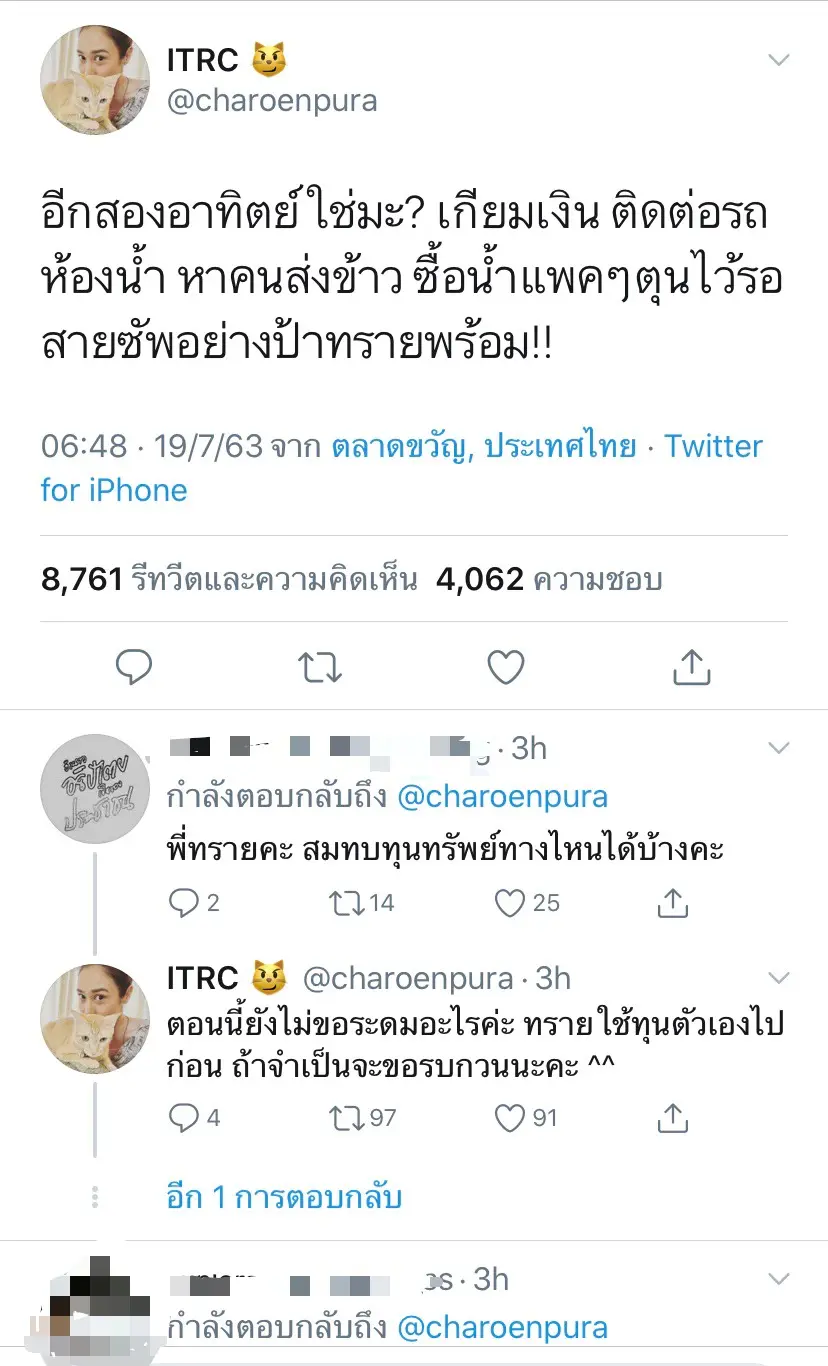The height and width of the screenshot is (1366, 828).
Task: Share ITRC's reply tweet
Action: [x=673, y=1117]
